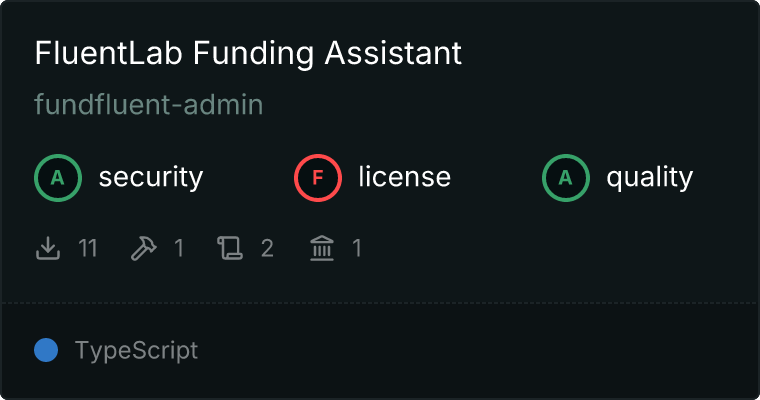Select the license label text
The image size is (760, 400).
(404, 178)
